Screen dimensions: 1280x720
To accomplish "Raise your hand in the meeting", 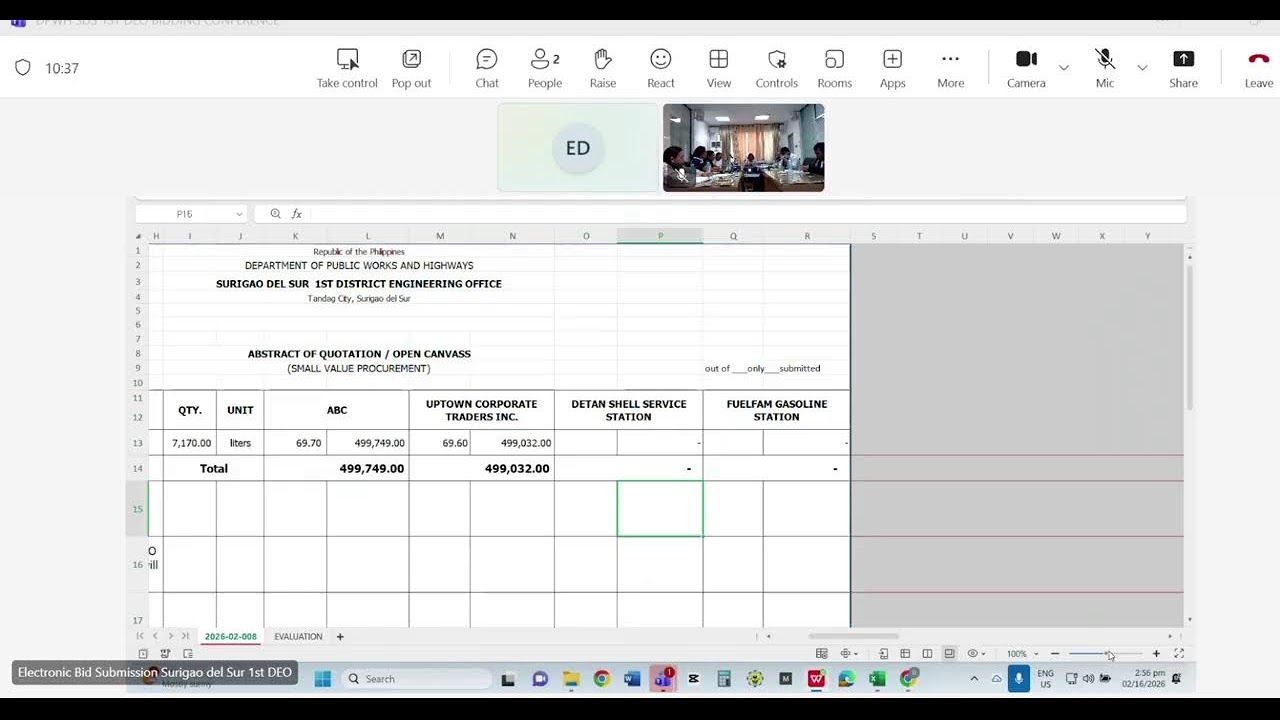I will pos(603,68).
